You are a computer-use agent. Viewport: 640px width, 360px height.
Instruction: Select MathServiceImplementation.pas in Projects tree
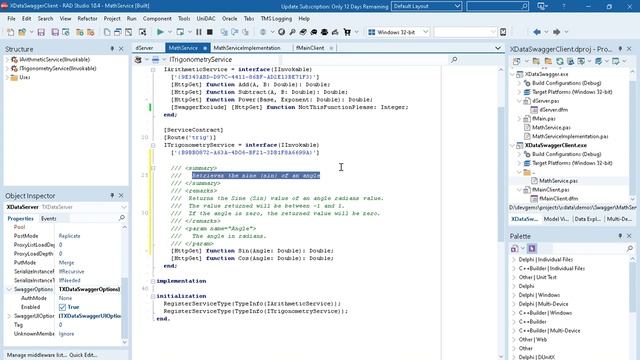[570, 136]
